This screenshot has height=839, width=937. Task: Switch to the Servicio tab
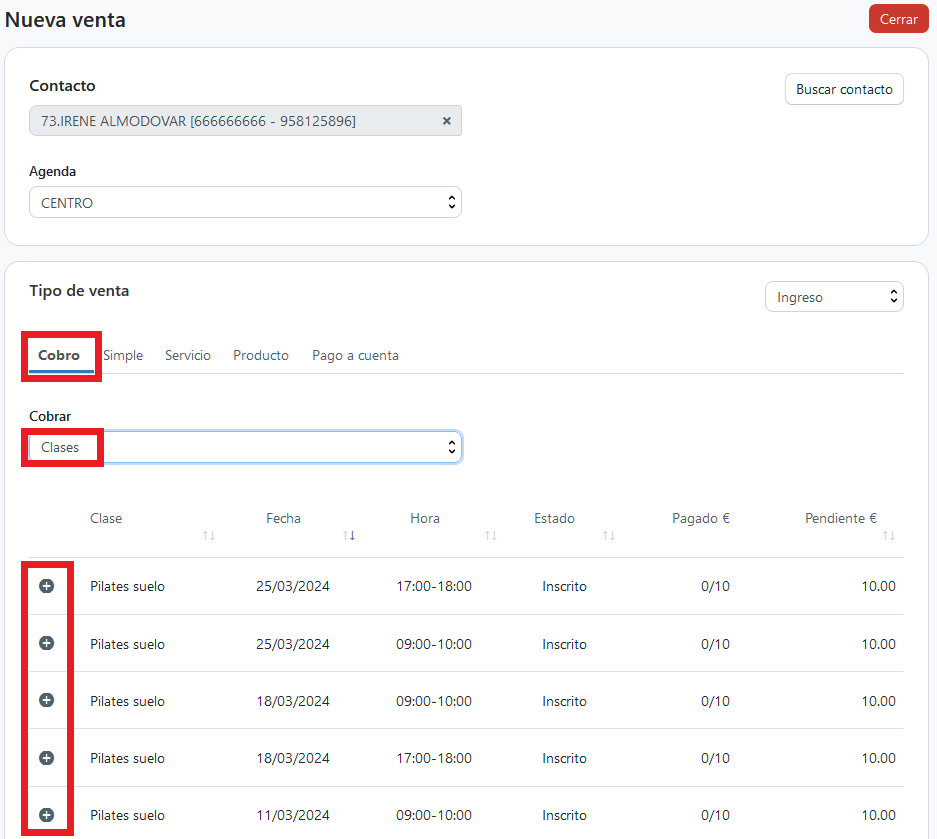coord(188,356)
